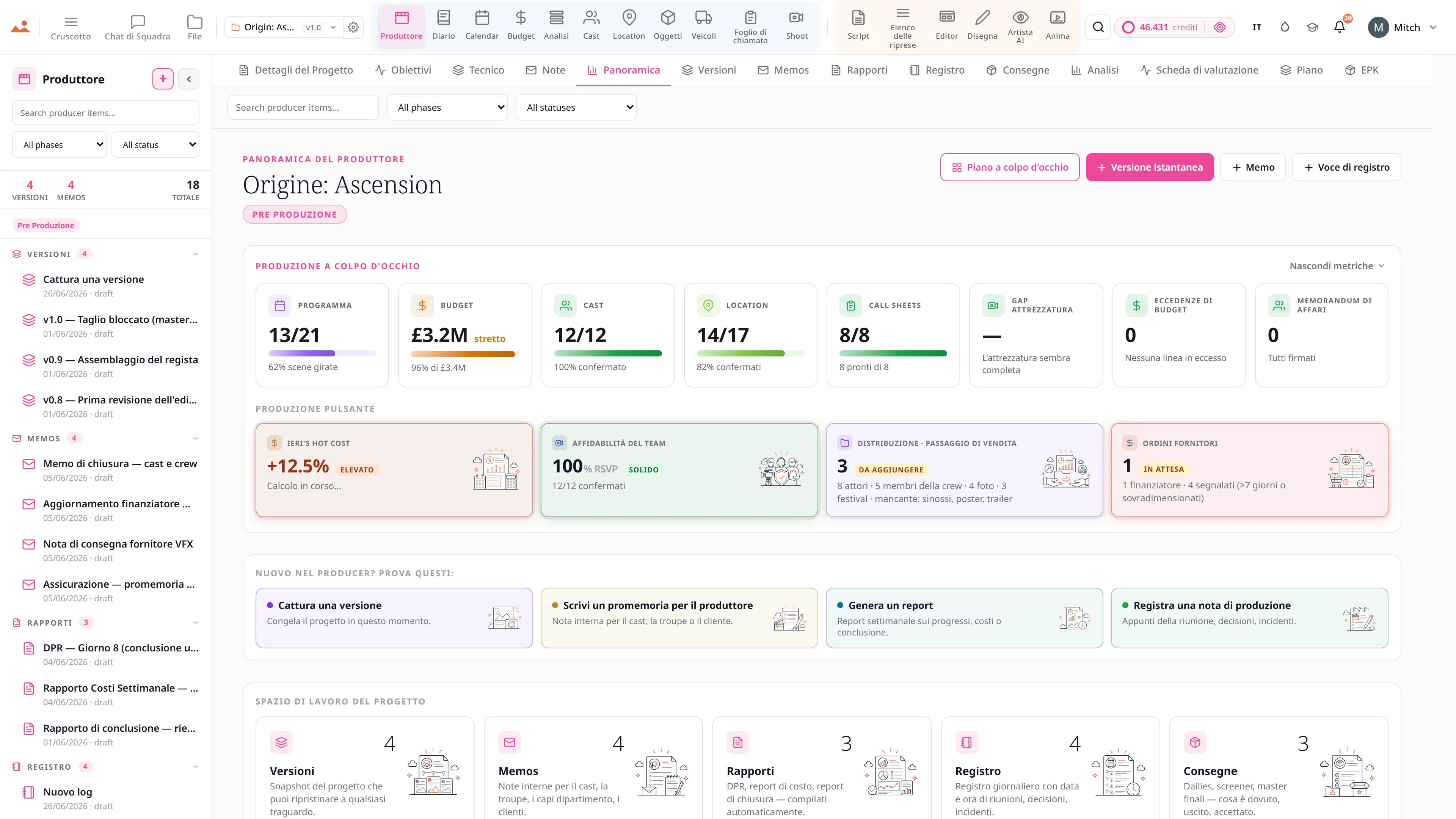Open Mitch user menu
Viewport: 1456px width, 819px height.
click(1403, 27)
